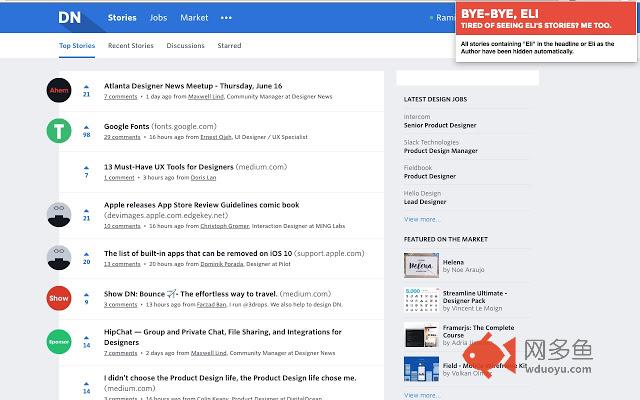The image size is (640, 400).
Task: Open Farzad Ban author profile
Action: (x=211, y=304)
